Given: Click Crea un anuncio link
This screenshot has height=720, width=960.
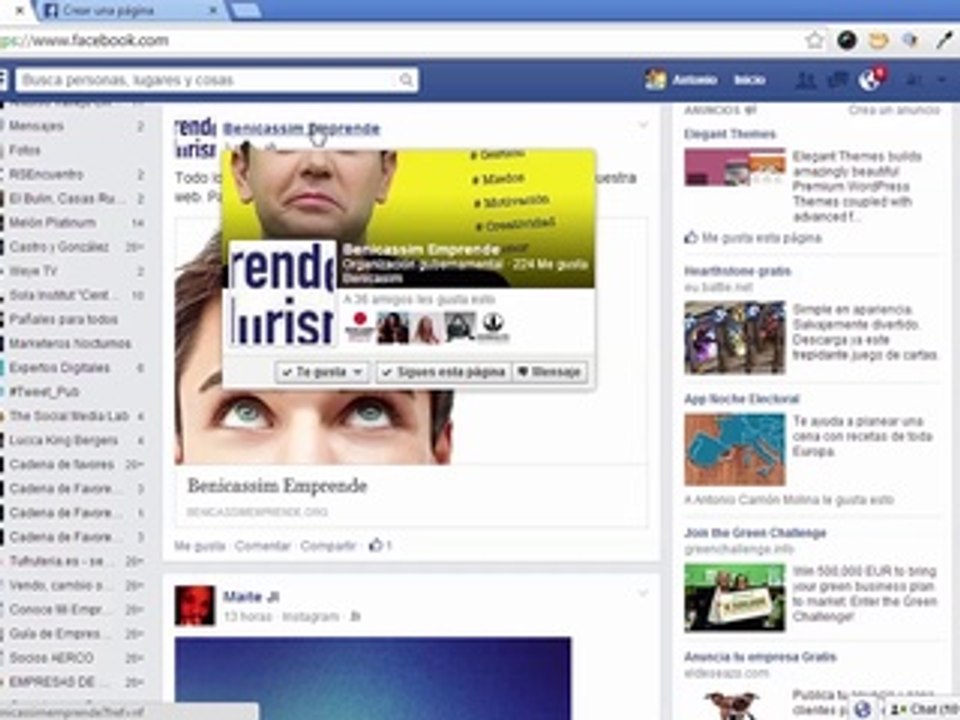Looking at the screenshot, I should pos(894,110).
